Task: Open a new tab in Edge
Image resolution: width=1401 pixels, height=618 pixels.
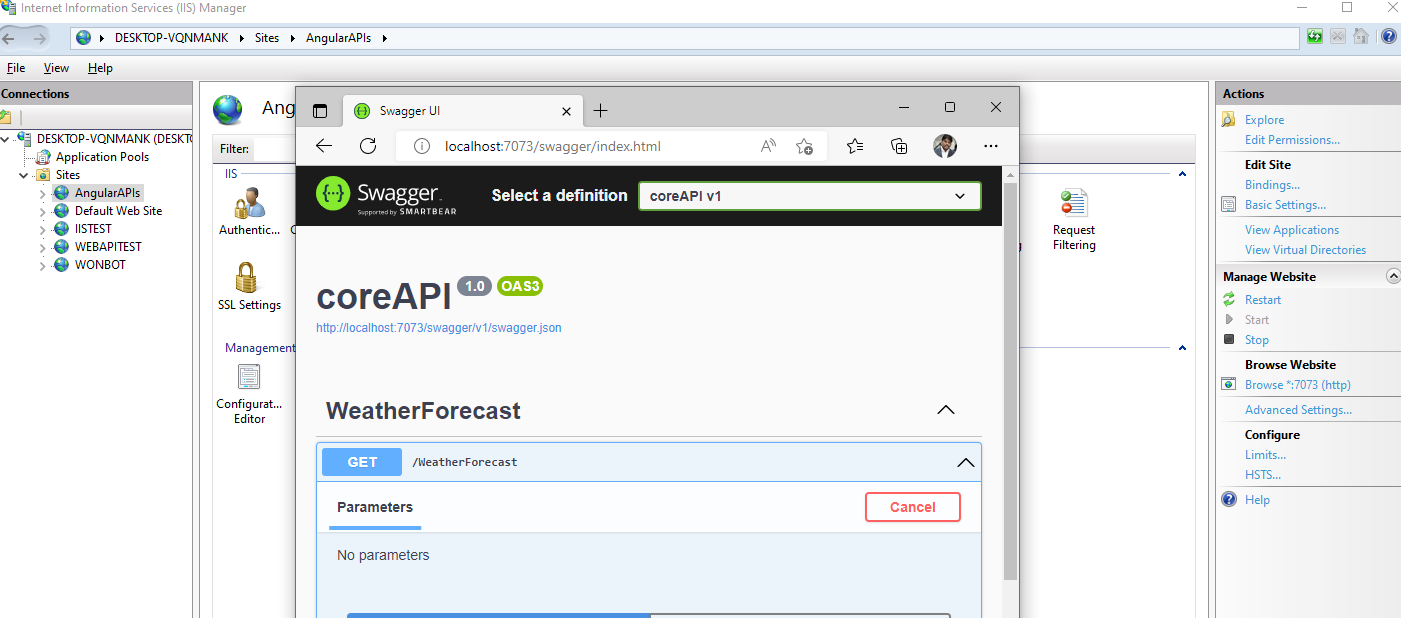Action: click(600, 110)
